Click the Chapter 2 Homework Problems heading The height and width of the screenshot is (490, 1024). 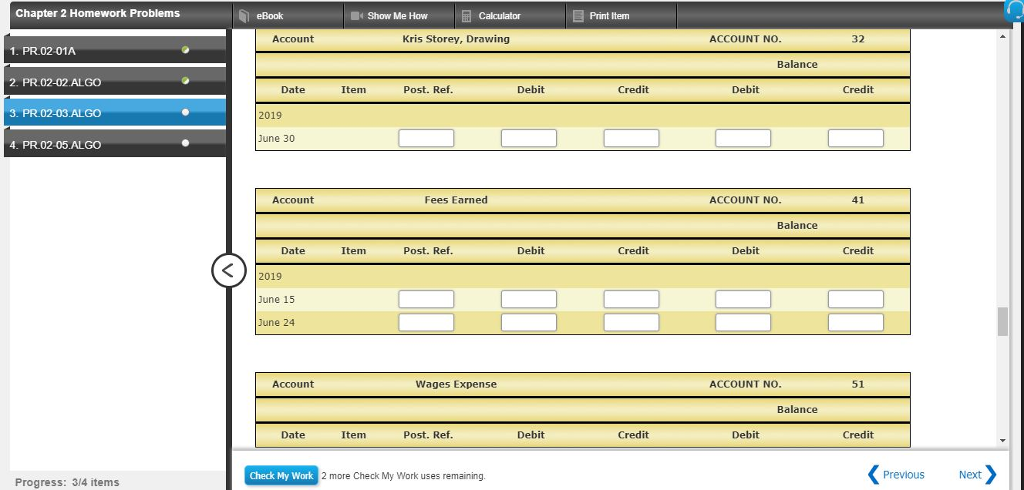tap(97, 13)
